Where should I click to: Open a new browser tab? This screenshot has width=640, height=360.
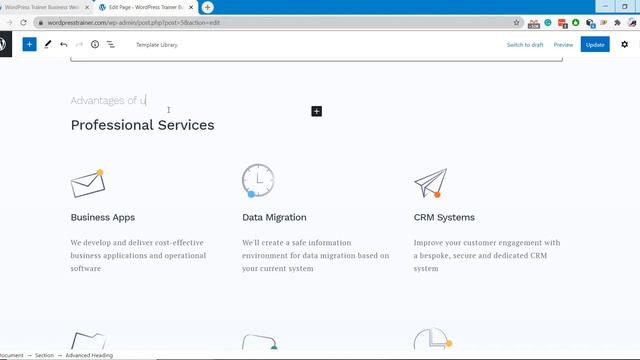pos(207,7)
